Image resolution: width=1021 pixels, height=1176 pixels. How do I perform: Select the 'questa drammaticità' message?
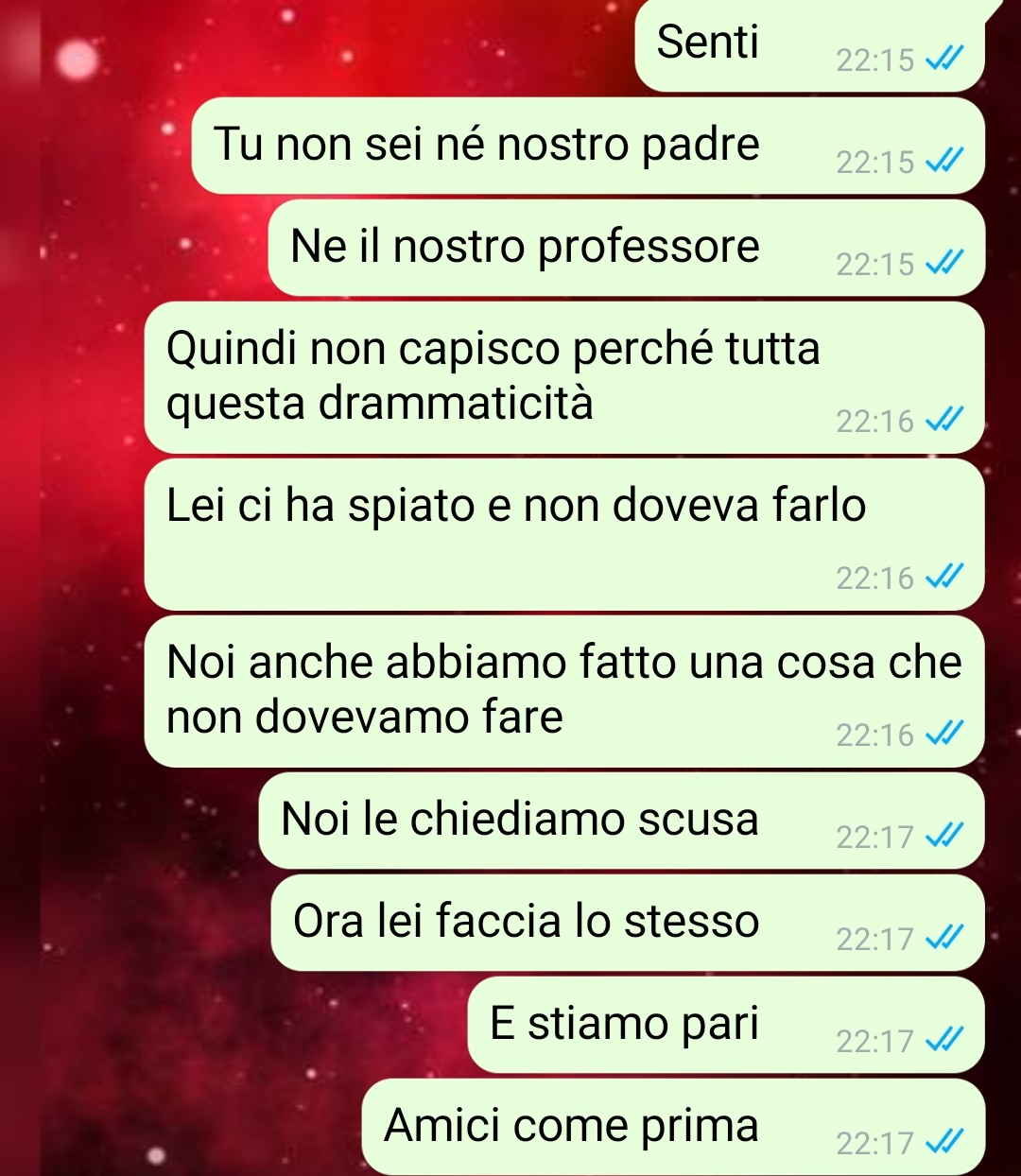tap(564, 378)
